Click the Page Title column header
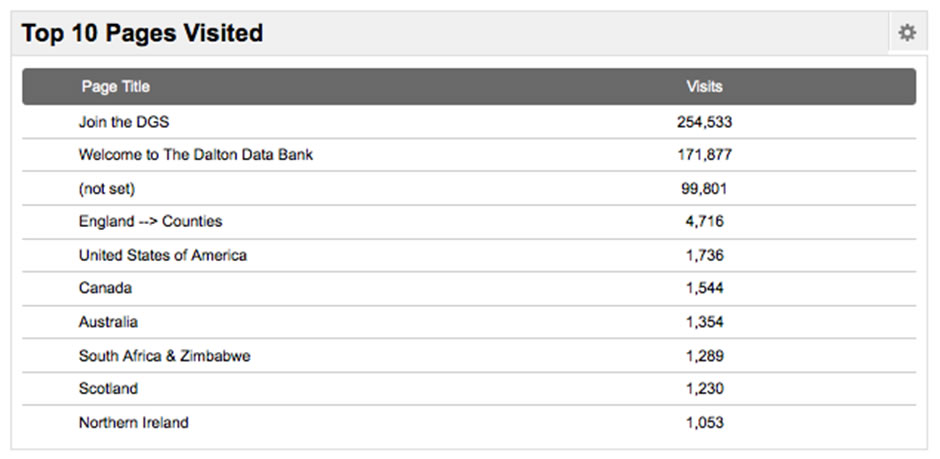The width and height of the screenshot is (940, 459). pyautogui.click(x=116, y=86)
